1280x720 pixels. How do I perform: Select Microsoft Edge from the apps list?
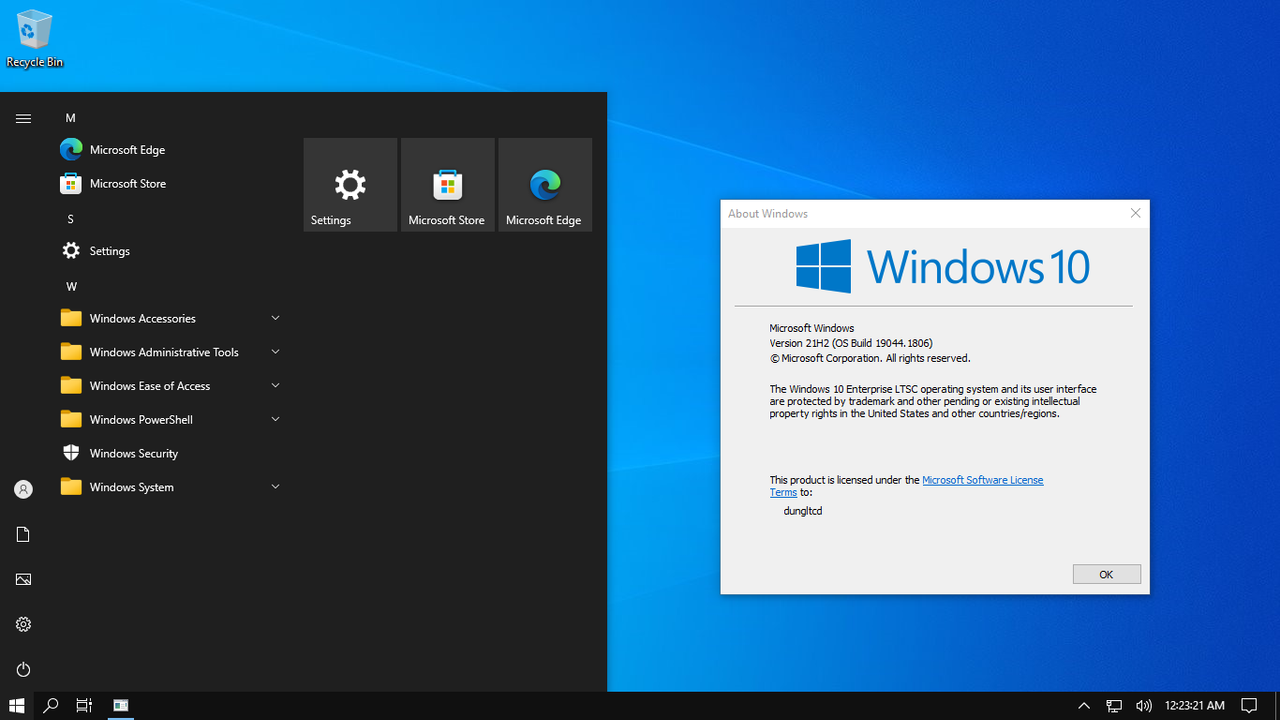(127, 149)
